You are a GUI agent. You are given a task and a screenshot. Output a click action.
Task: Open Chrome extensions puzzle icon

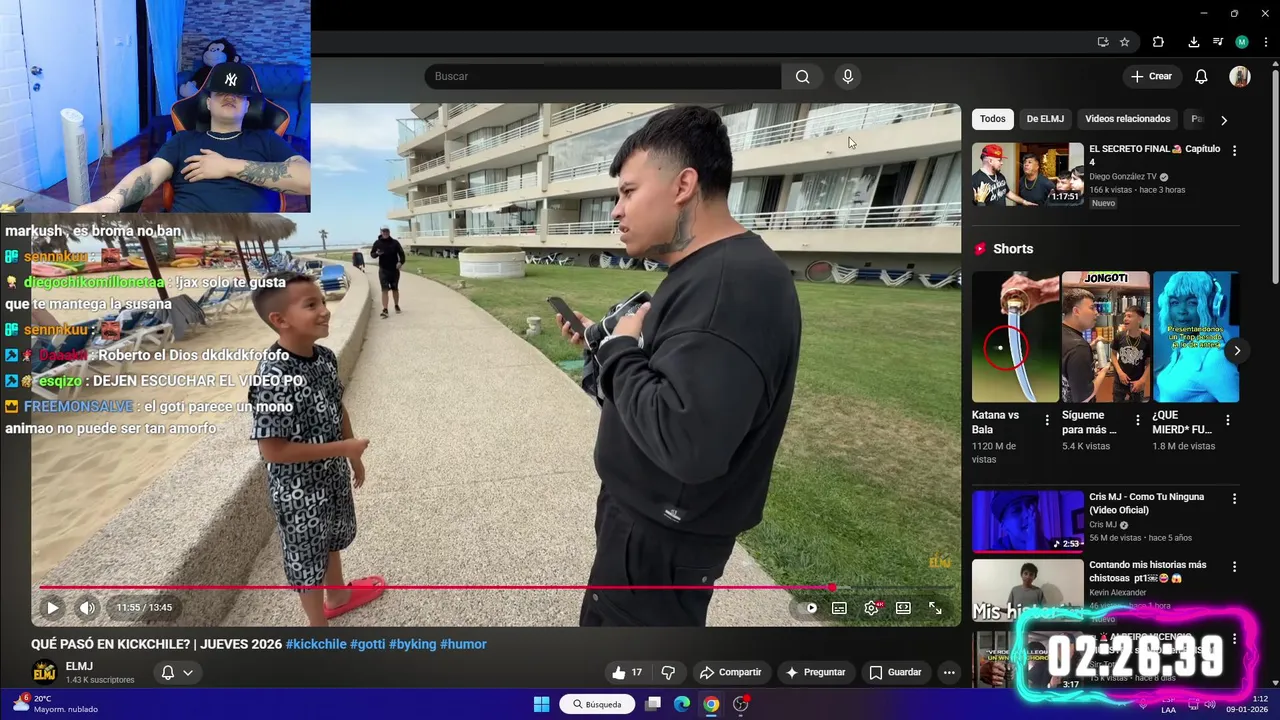click(x=1158, y=42)
